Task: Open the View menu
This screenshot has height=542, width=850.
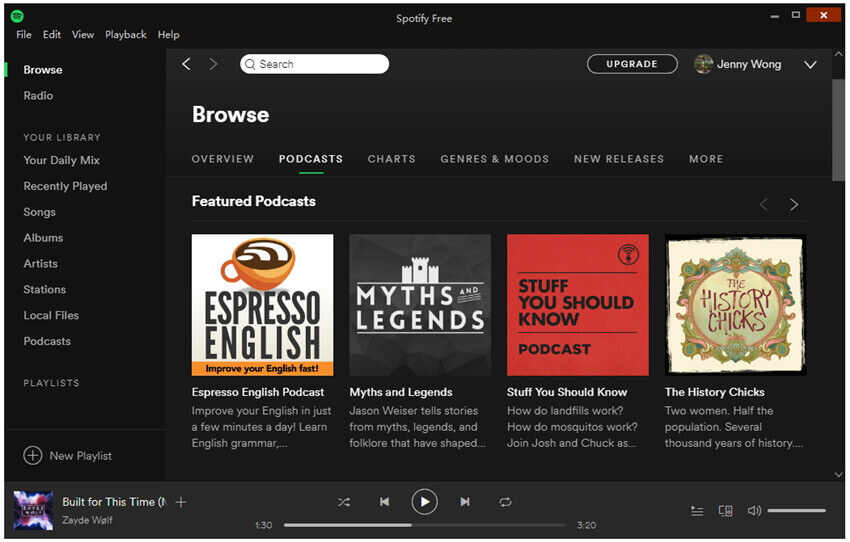Action: point(83,34)
